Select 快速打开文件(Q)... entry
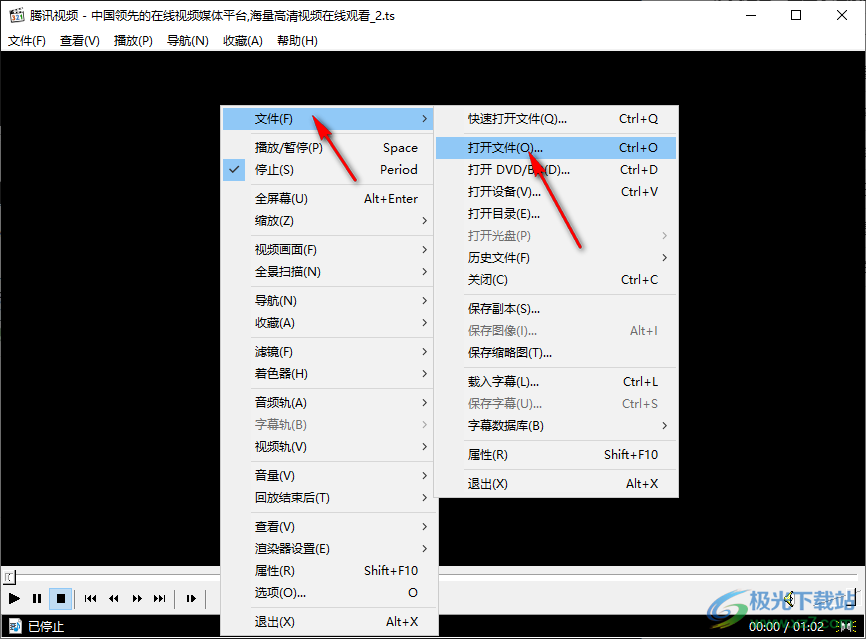Image resolution: width=866 pixels, height=639 pixels. [x=556, y=119]
